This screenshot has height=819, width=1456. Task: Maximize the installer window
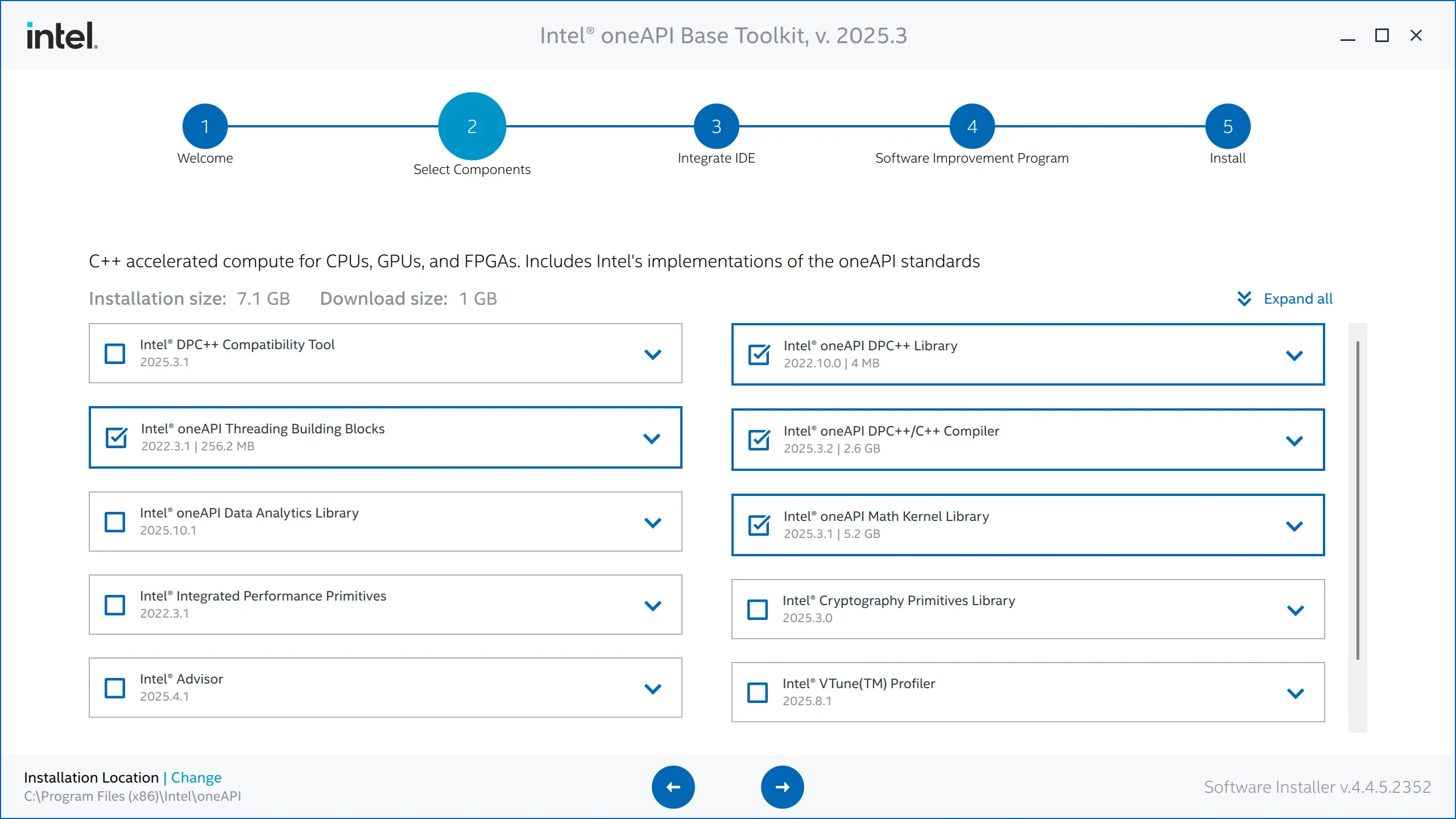[x=1382, y=36]
